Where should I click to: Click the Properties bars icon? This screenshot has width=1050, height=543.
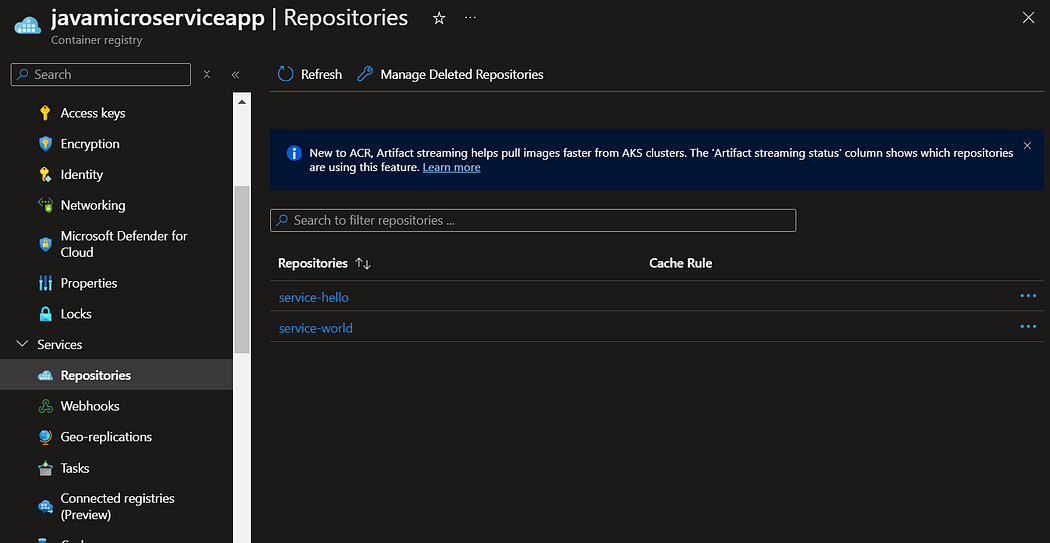(45, 283)
